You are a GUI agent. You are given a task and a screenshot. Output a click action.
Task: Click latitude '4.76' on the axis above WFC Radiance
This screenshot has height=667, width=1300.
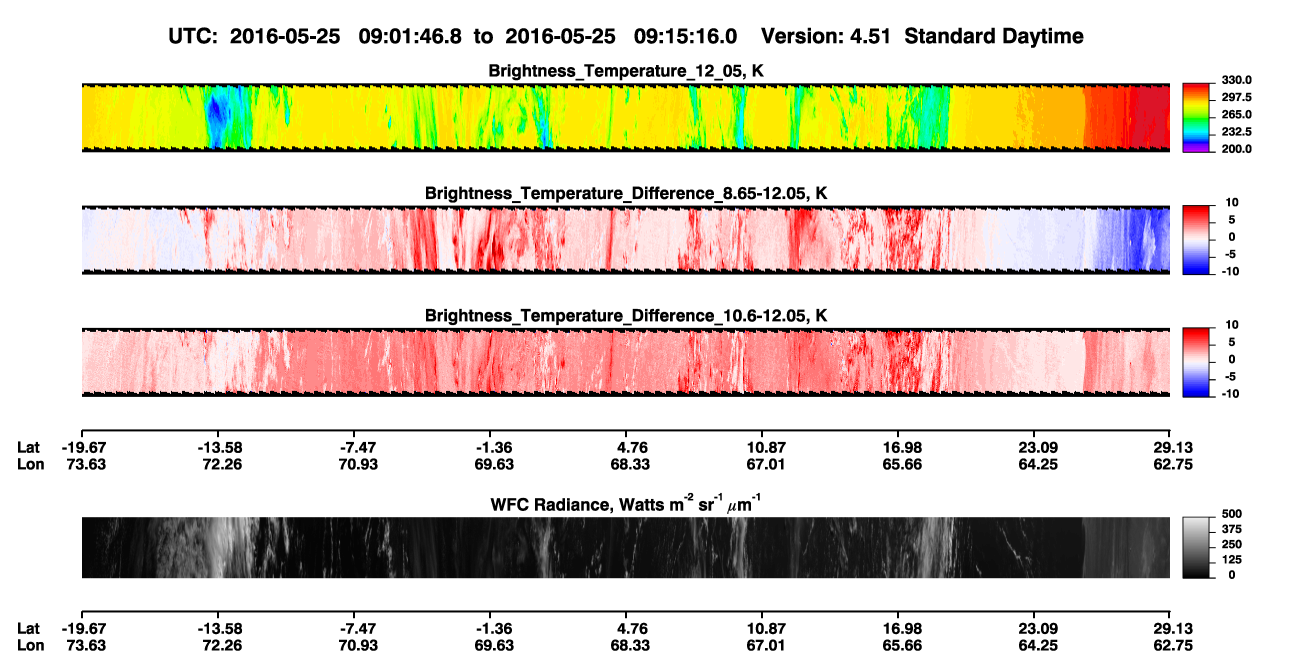tap(626, 448)
